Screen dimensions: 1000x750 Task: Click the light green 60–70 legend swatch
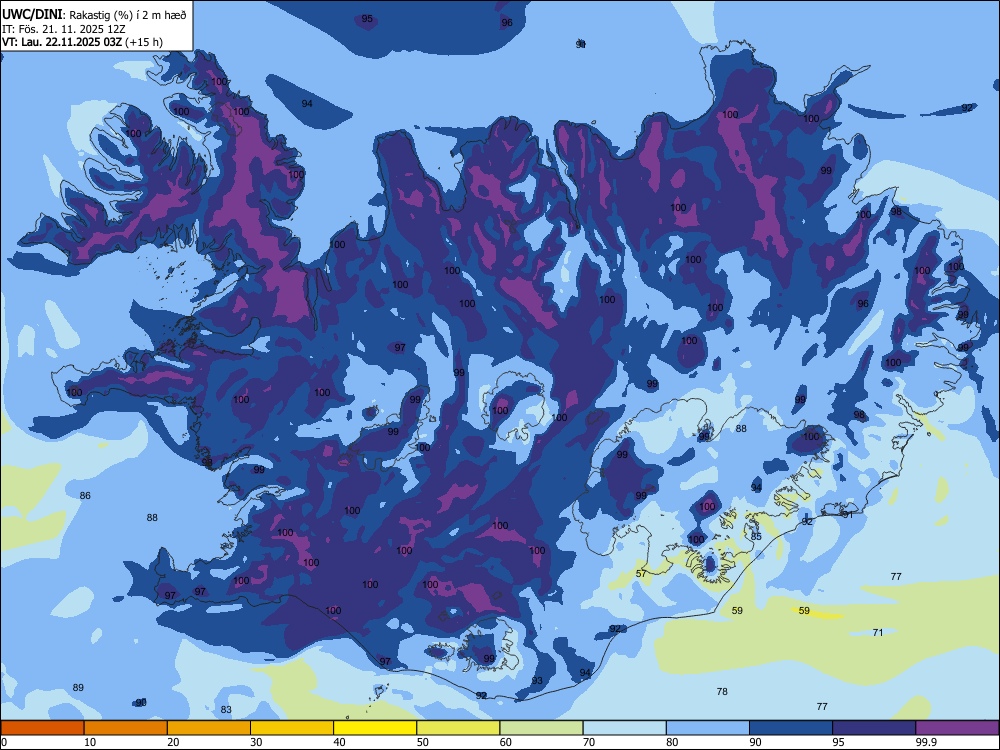coord(541,728)
